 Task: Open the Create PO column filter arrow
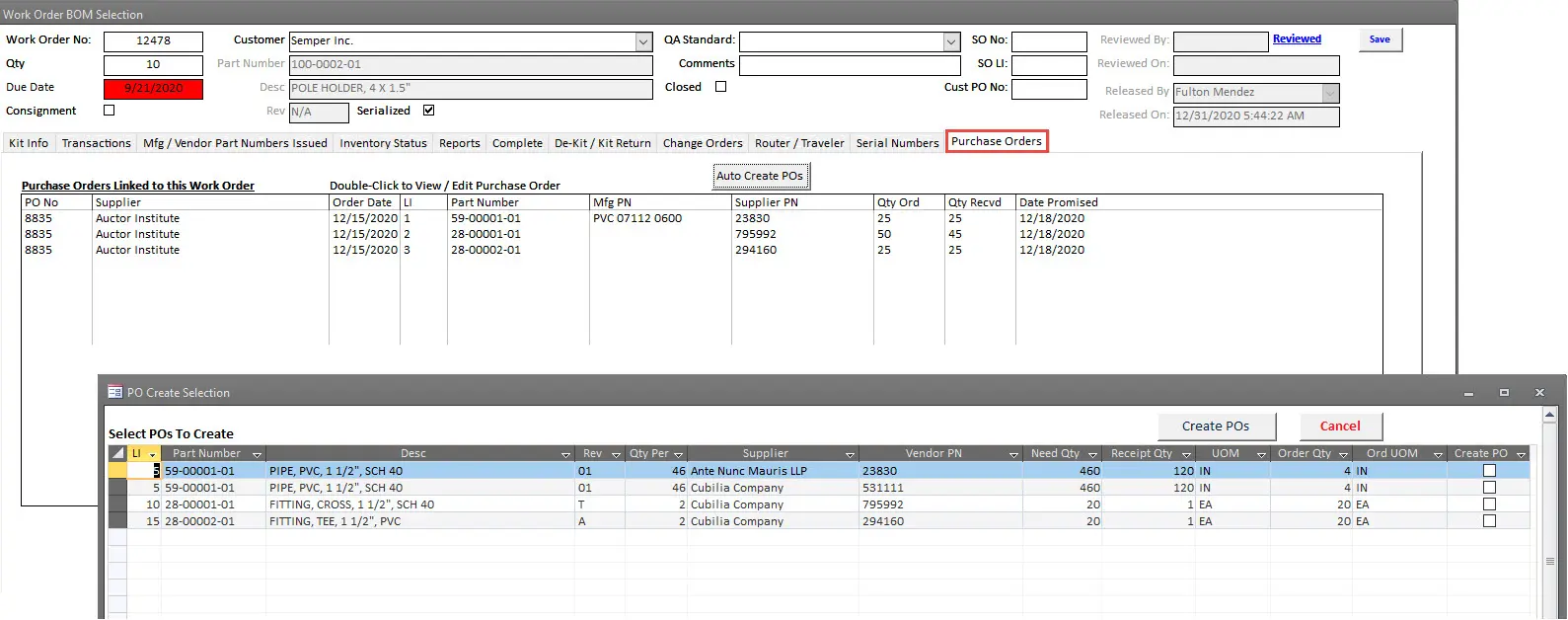1521,455
